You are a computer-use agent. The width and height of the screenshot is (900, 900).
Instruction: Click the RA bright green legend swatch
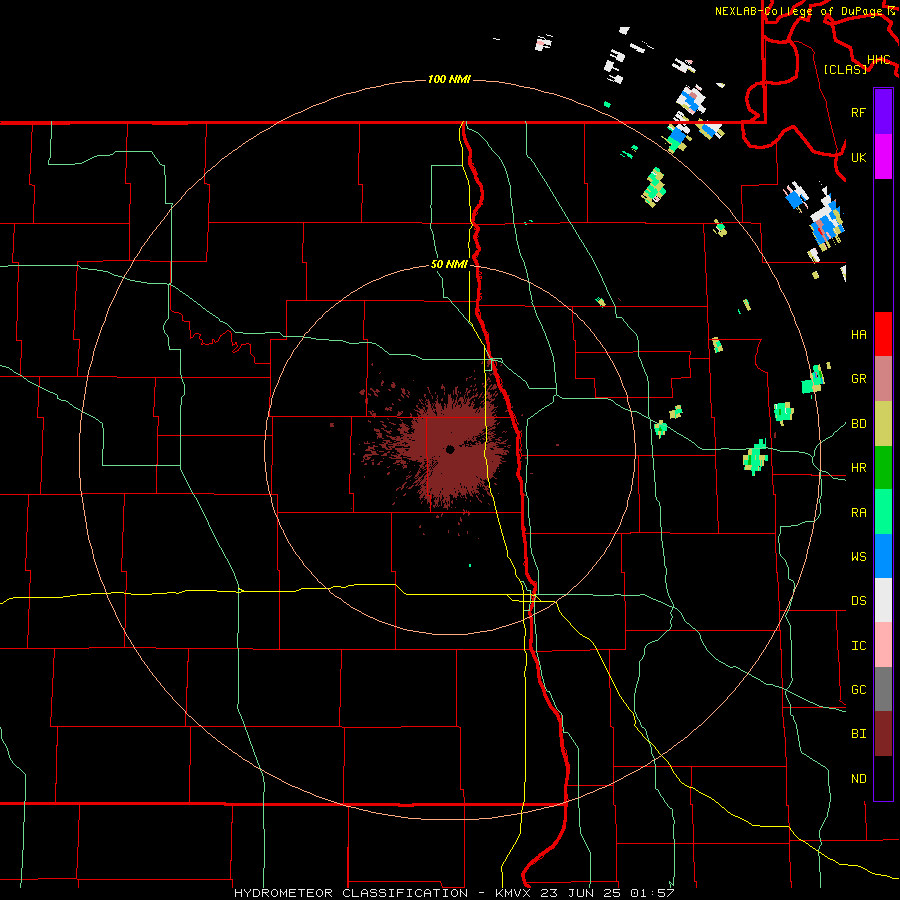point(883,512)
